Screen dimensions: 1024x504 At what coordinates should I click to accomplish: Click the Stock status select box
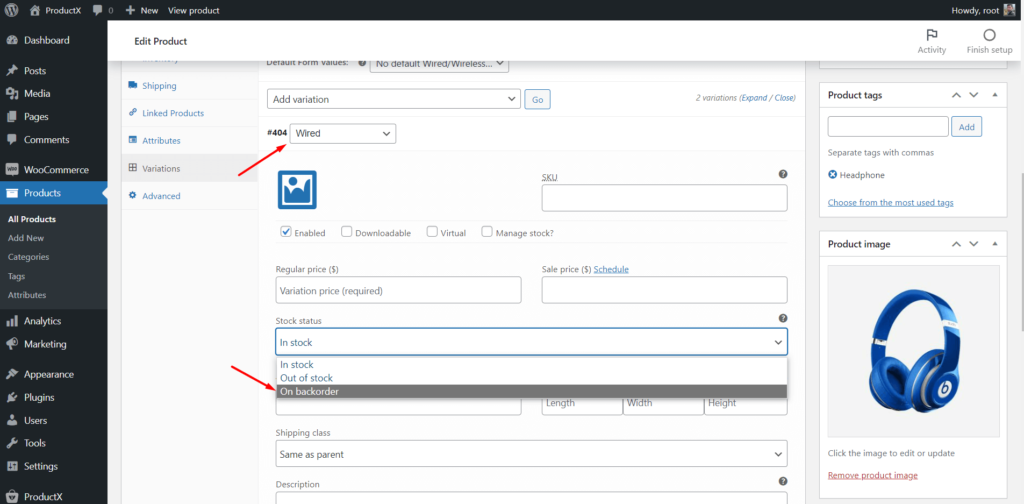[x=532, y=341]
